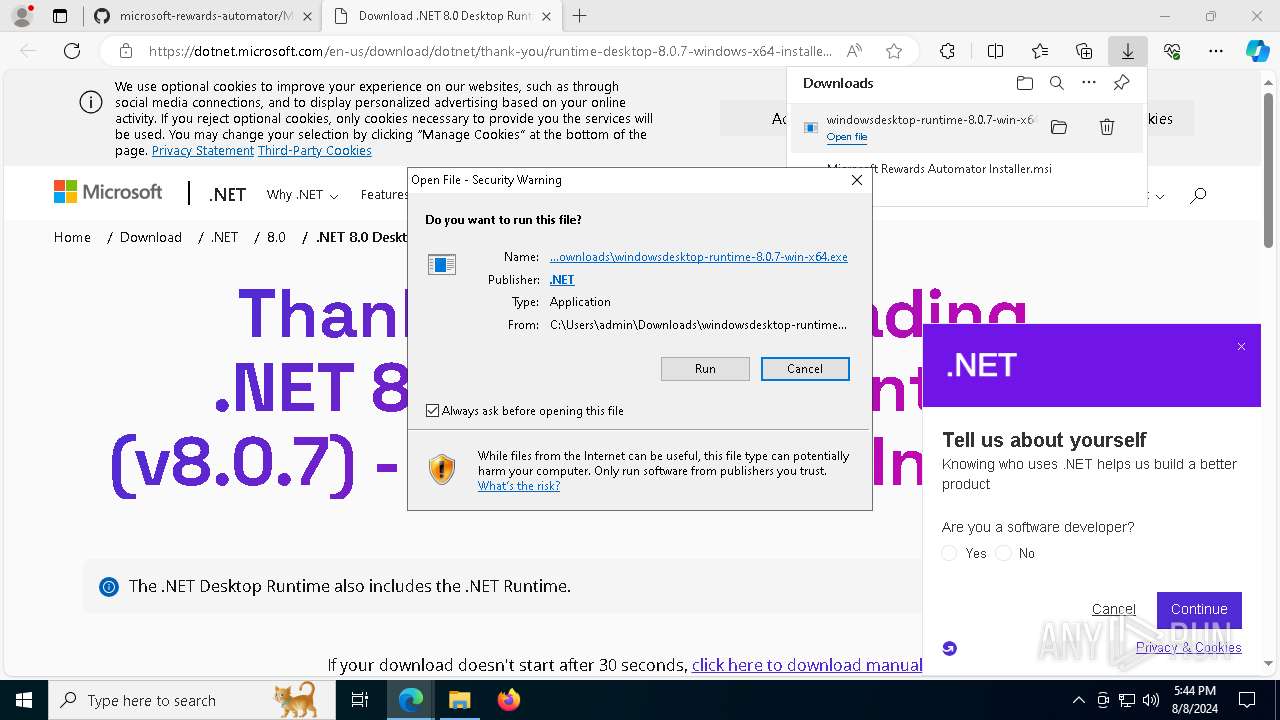Open Privacy Statement link

(203, 151)
